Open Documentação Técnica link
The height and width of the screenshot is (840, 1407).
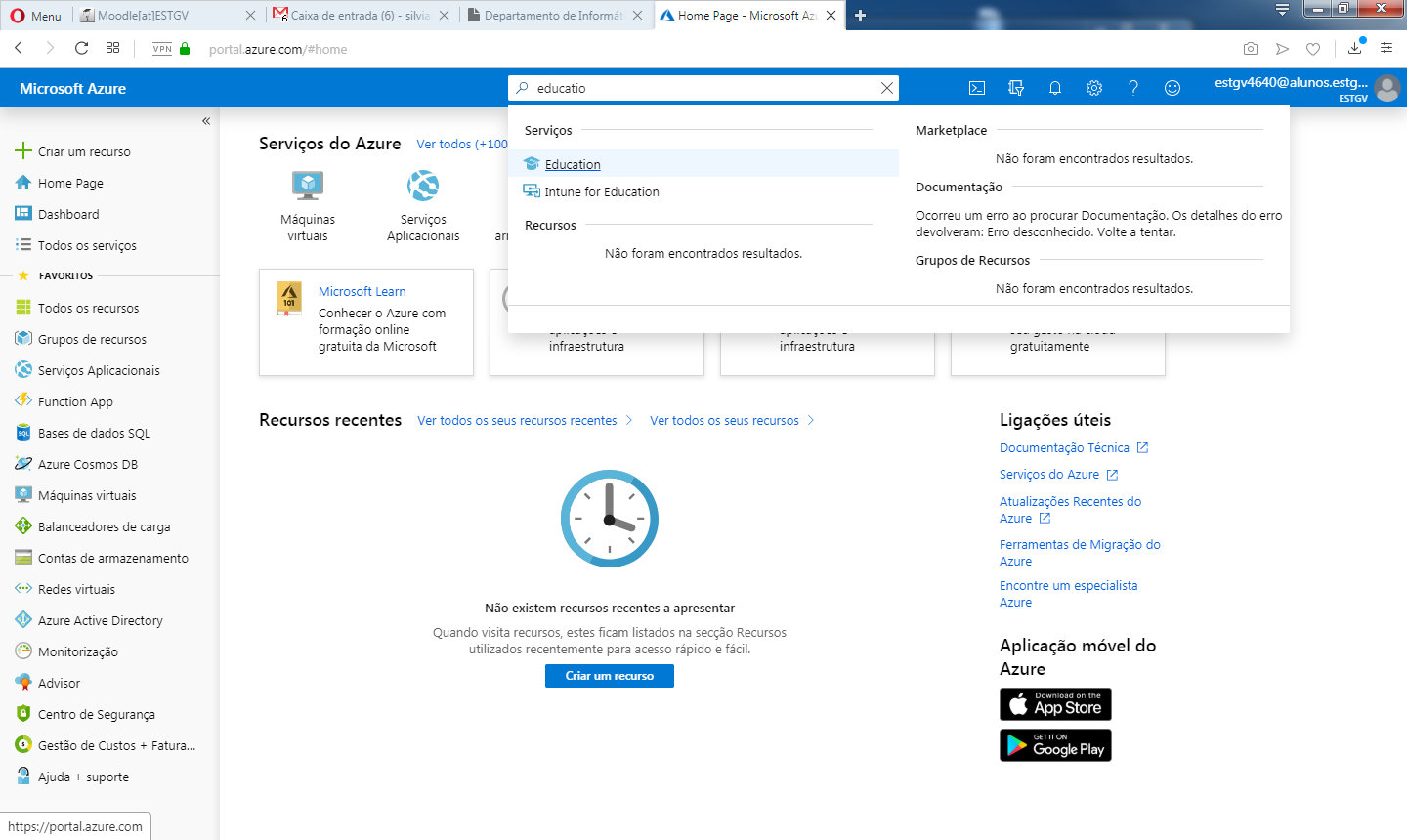(x=1074, y=447)
